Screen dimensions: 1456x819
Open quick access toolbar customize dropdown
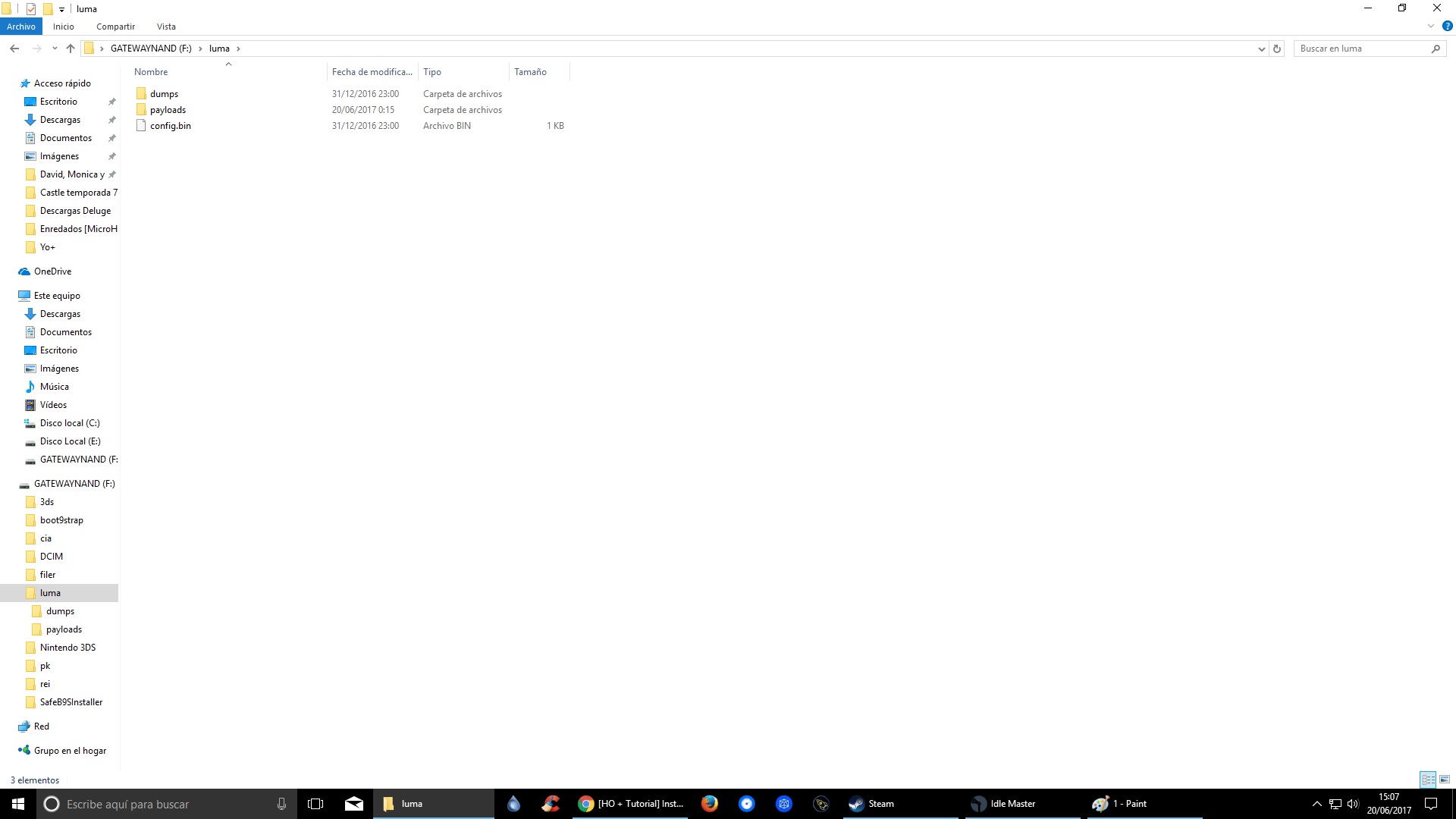click(x=61, y=9)
